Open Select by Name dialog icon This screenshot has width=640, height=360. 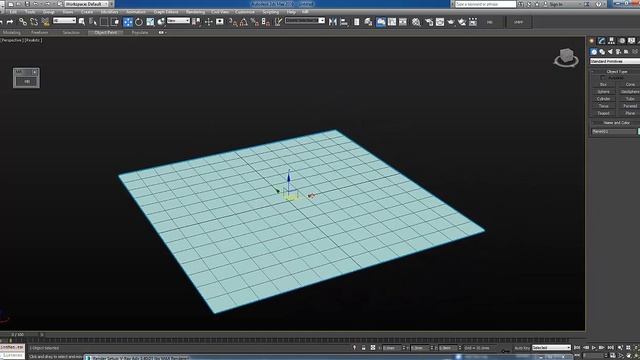pos(93,22)
